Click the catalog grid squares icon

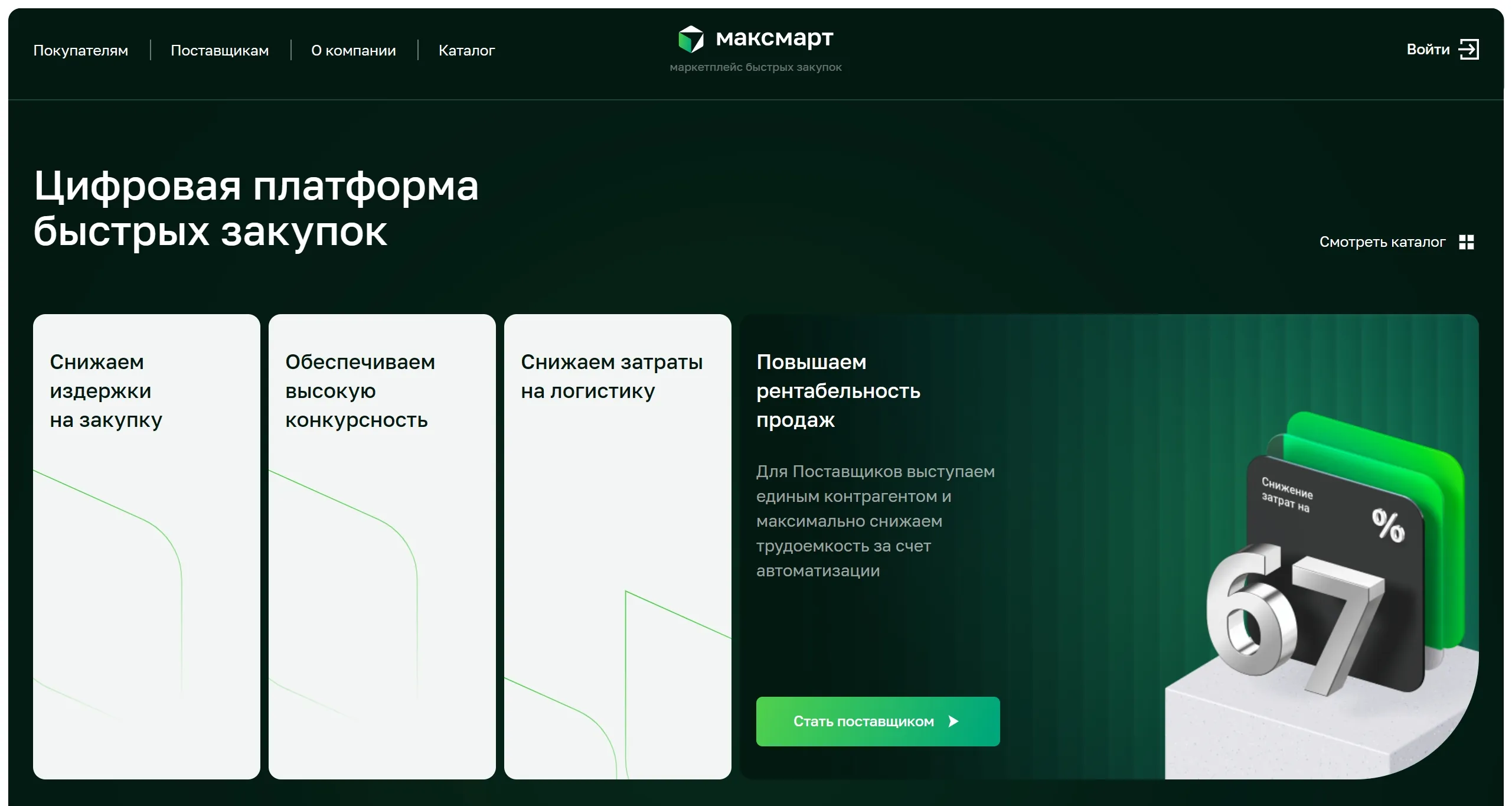1466,242
